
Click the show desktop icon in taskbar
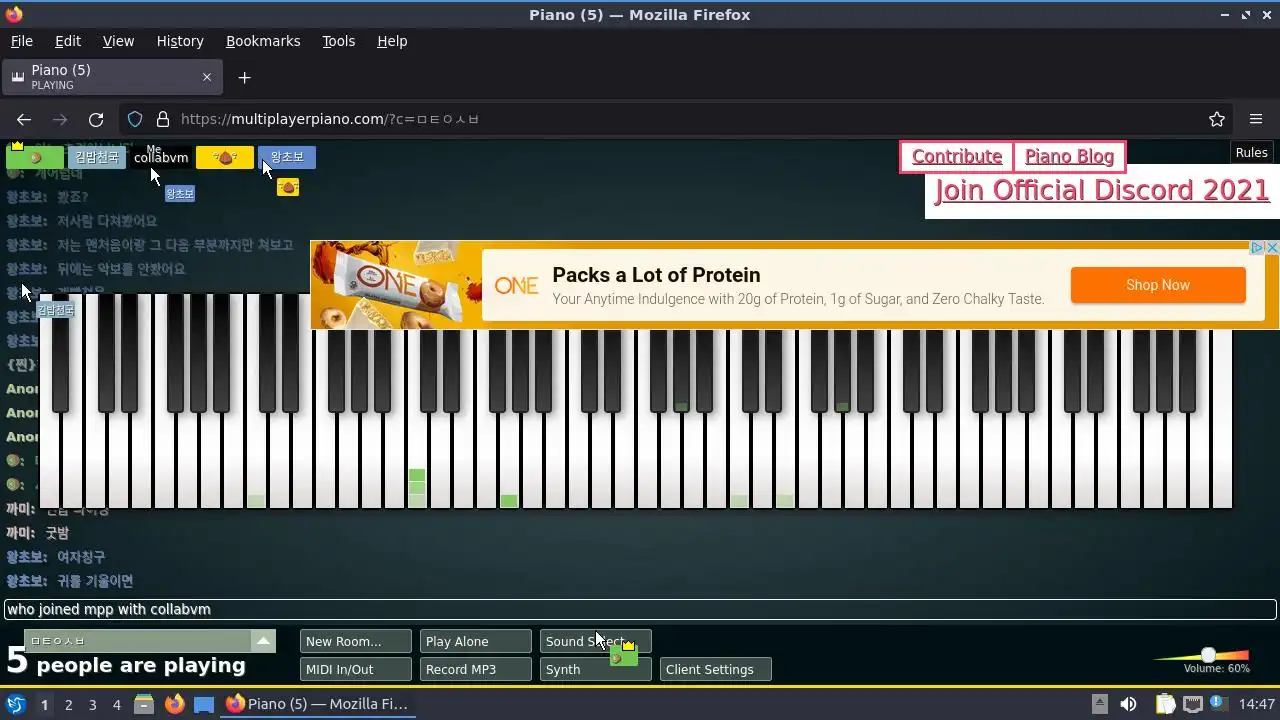pos(204,704)
